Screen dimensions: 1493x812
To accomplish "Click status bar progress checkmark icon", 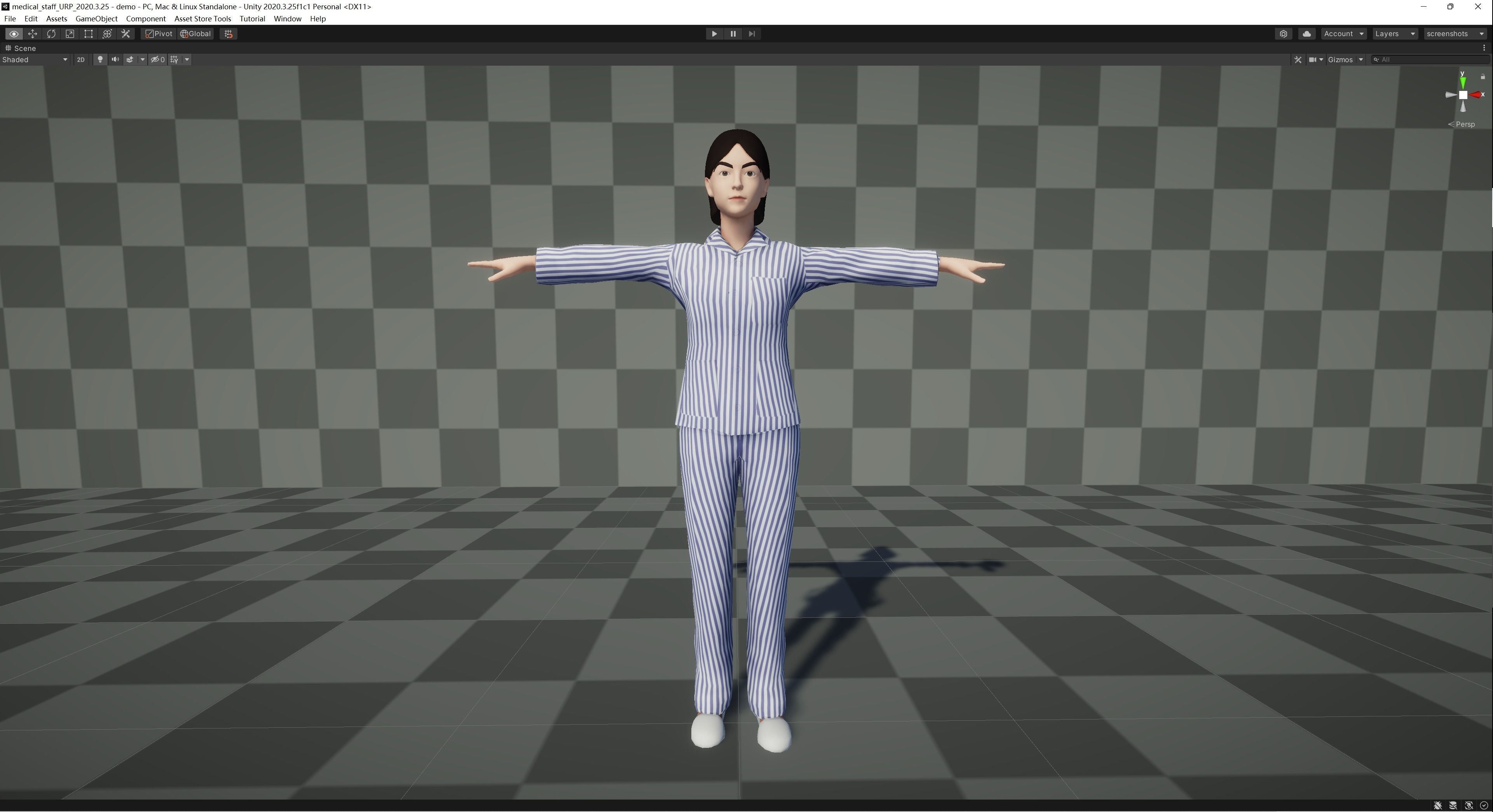I will [x=1484, y=806].
